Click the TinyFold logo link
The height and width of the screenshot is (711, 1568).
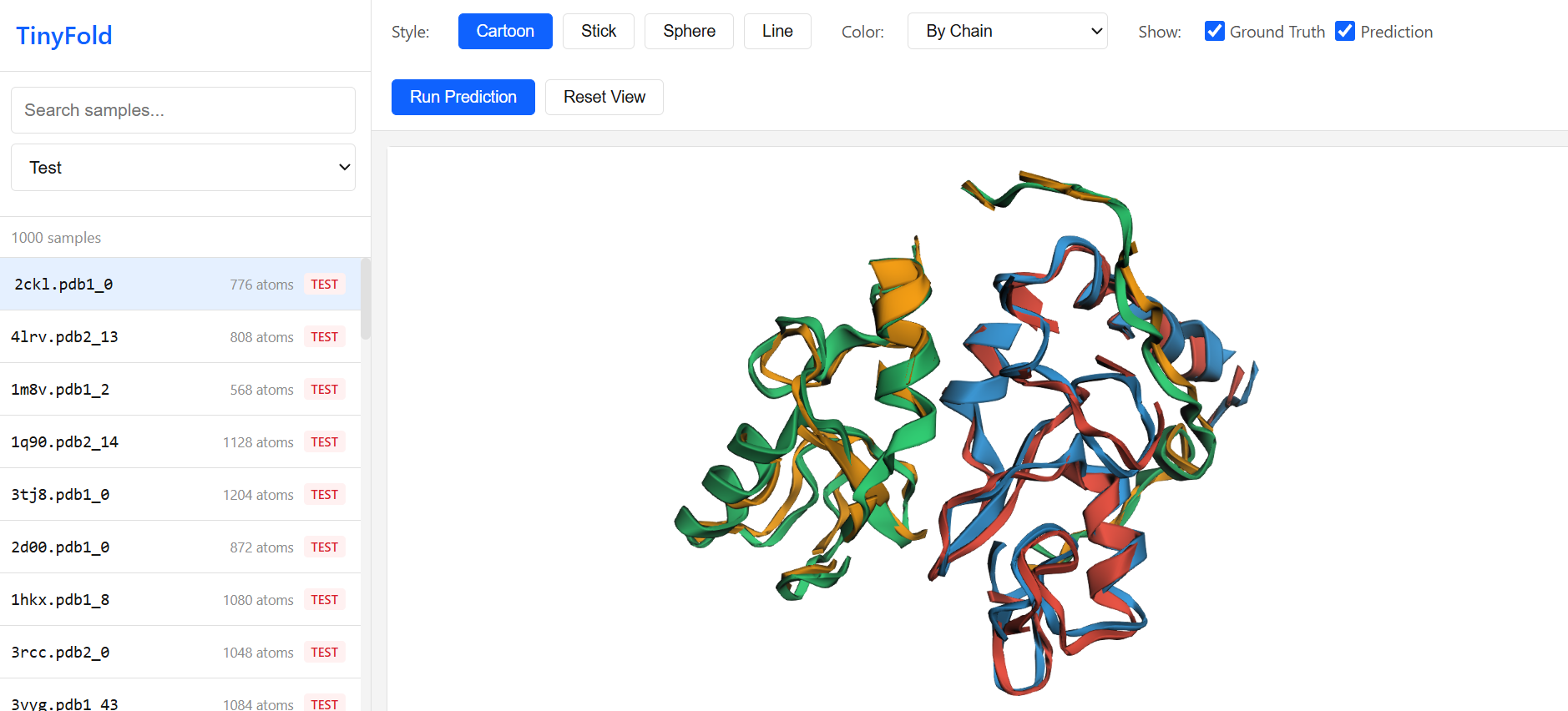(64, 36)
